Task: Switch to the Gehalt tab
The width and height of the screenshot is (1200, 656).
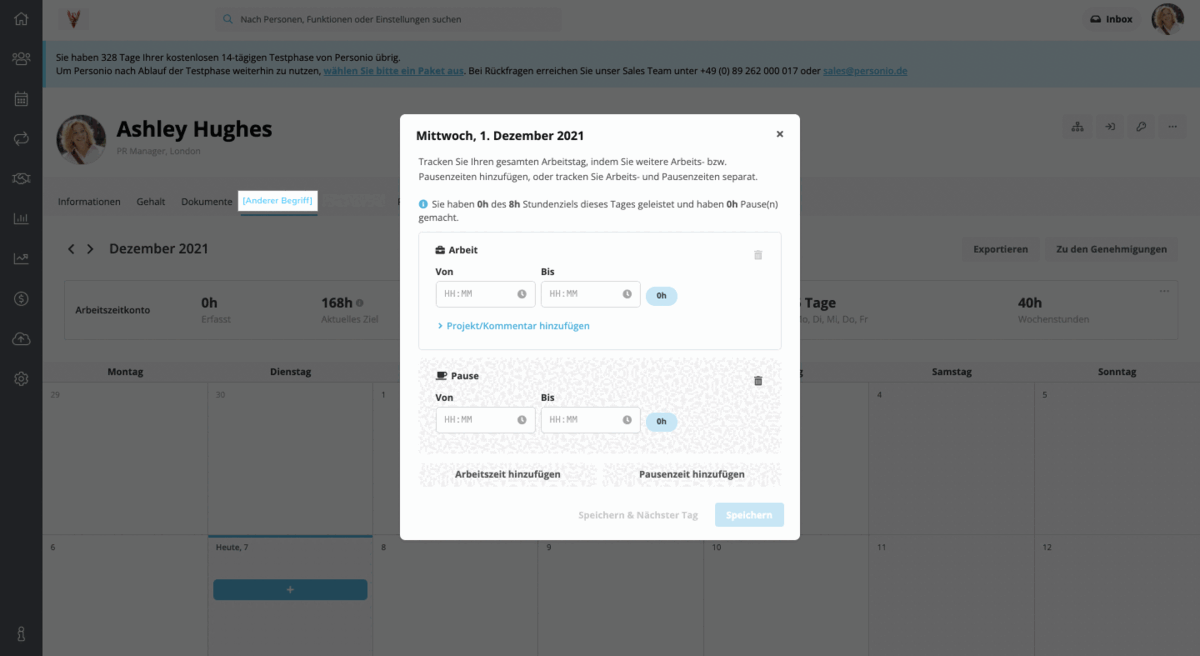Action: [151, 201]
